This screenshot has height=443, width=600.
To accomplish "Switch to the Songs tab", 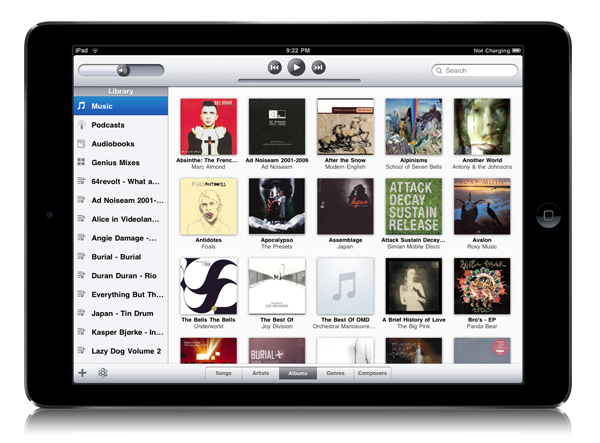I will click(223, 373).
